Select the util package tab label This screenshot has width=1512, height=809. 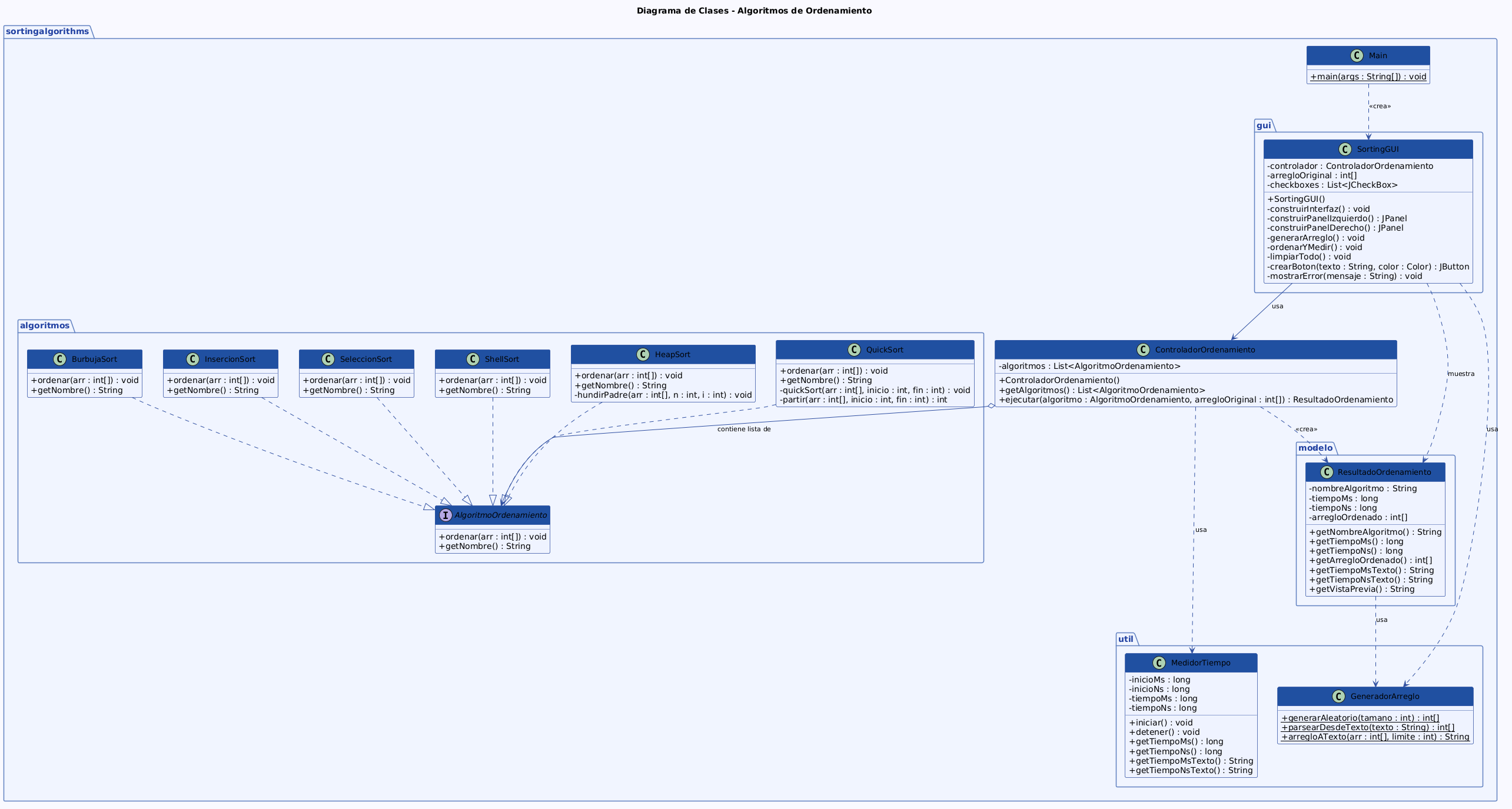[x=1125, y=639]
